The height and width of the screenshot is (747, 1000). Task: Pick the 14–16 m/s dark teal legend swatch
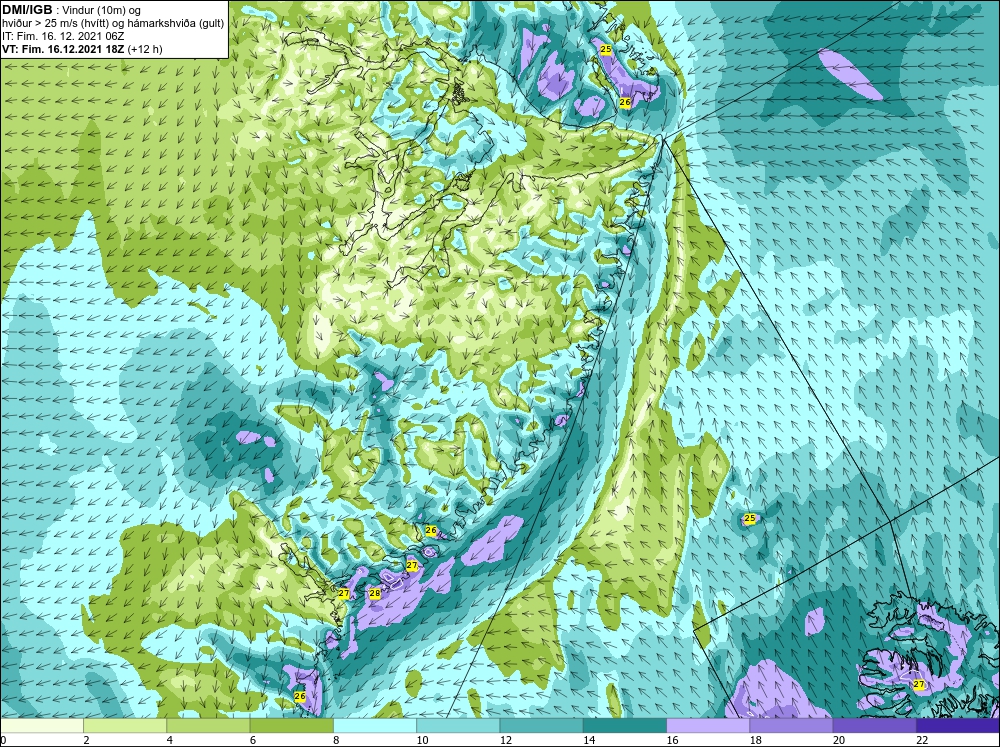pos(625,726)
